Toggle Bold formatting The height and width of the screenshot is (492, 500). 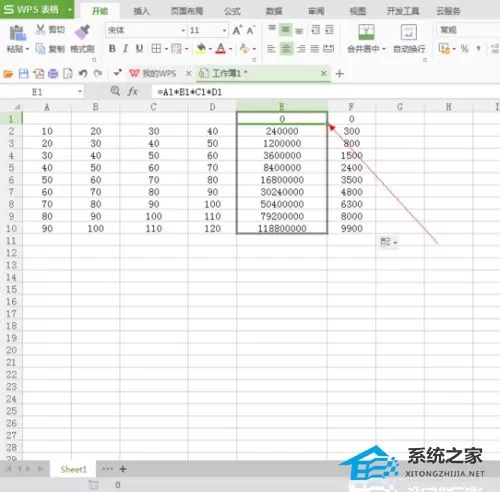point(112,49)
